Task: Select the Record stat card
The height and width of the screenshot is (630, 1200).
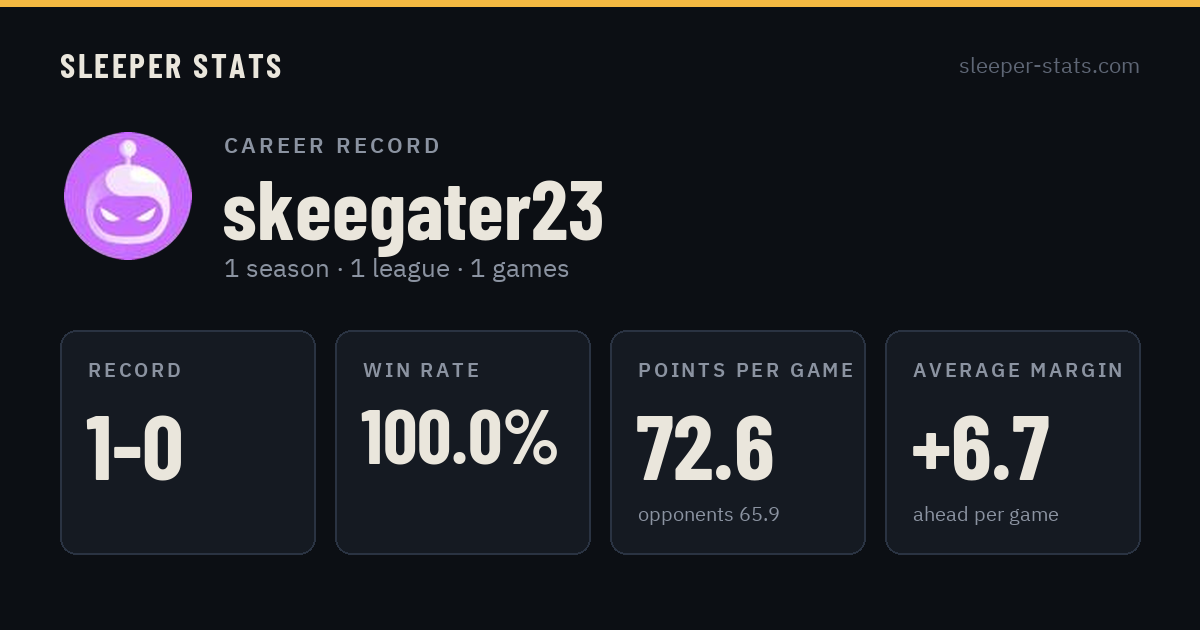Action: [x=188, y=442]
